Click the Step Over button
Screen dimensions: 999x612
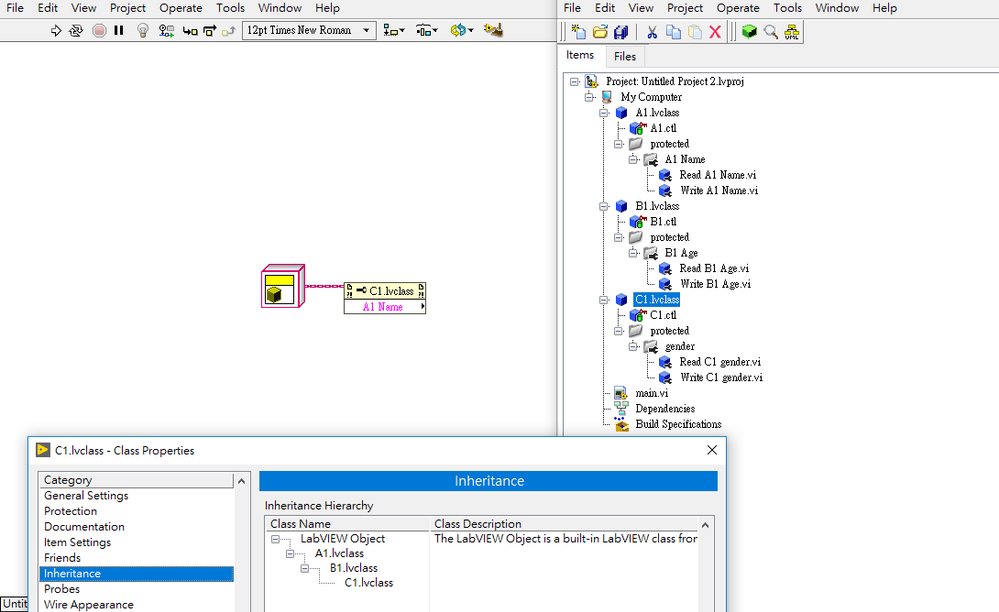(x=210, y=31)
